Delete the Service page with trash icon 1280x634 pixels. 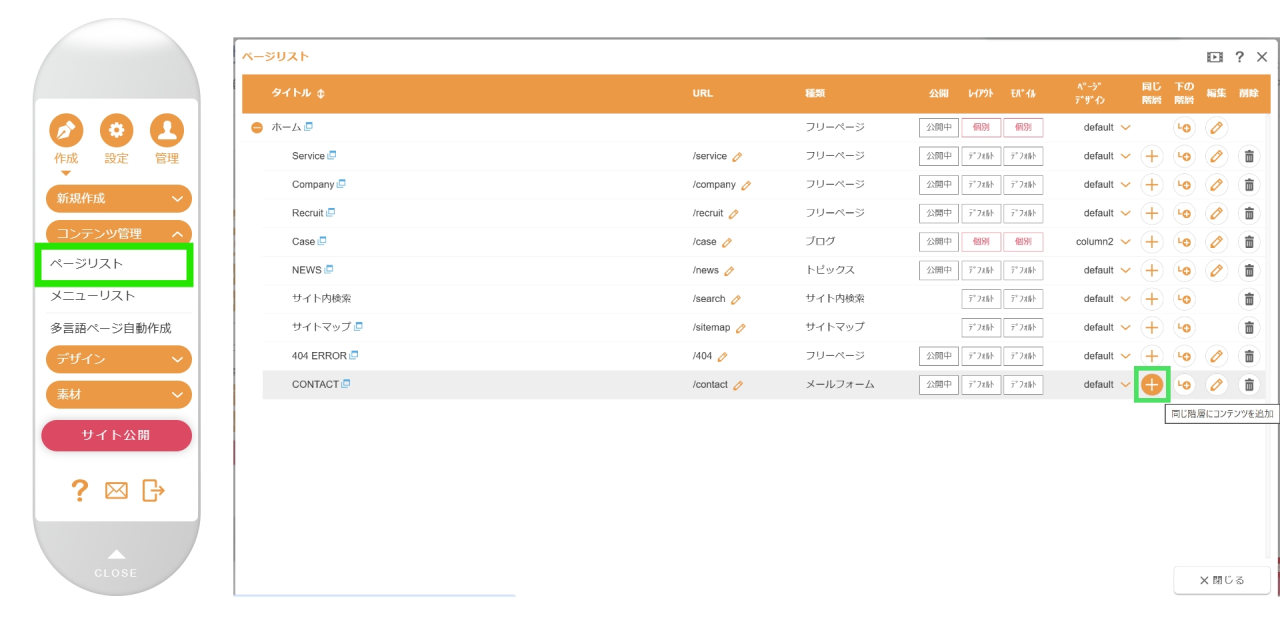[x=1248, y=156]
